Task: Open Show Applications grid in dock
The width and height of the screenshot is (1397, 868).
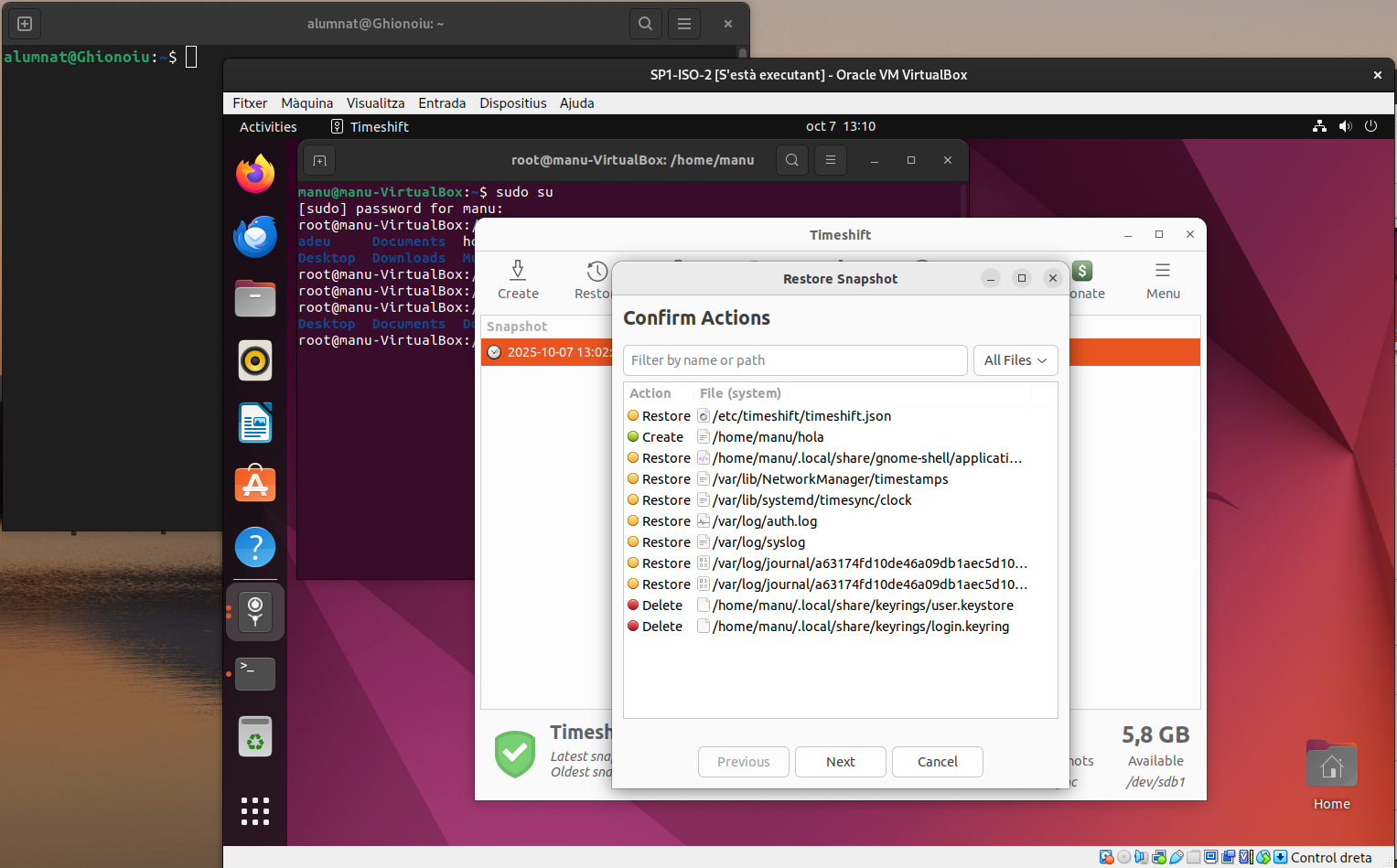Action: (x=255, y=810)
